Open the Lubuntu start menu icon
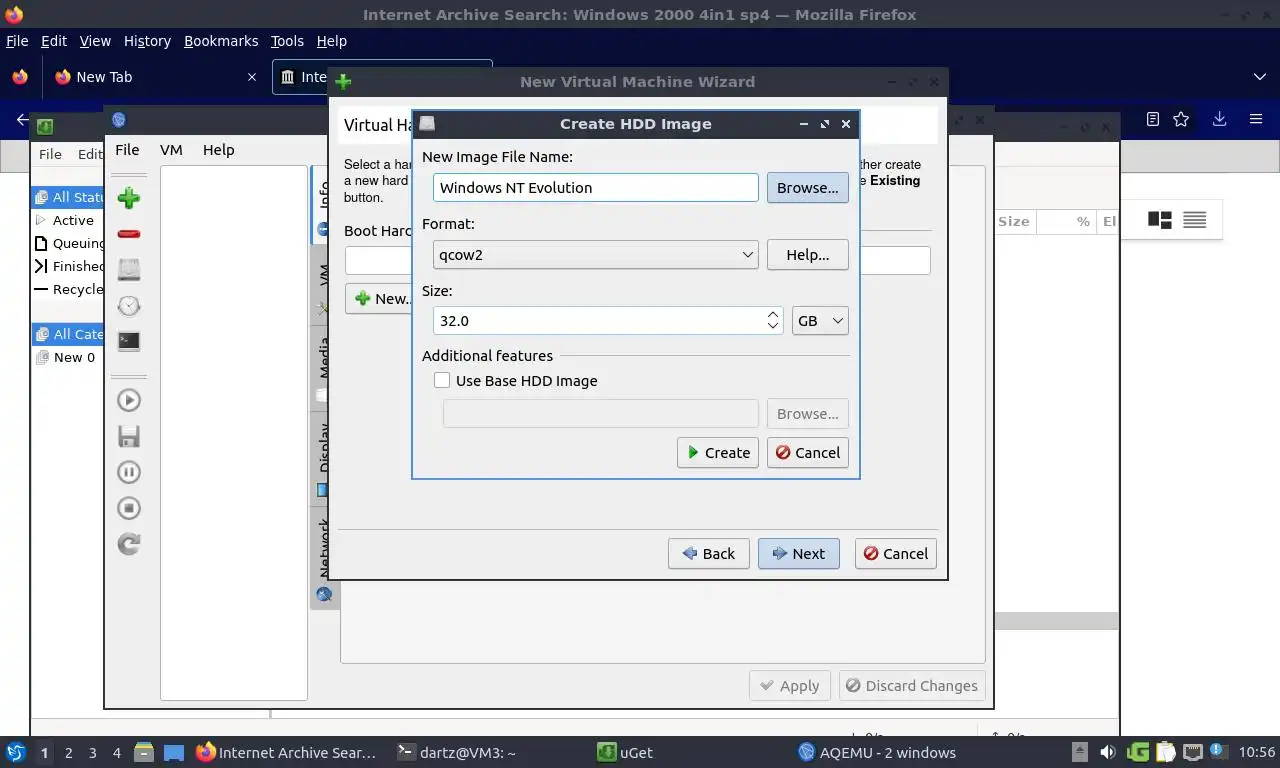The image size is (1280, 768). point(15,752)
